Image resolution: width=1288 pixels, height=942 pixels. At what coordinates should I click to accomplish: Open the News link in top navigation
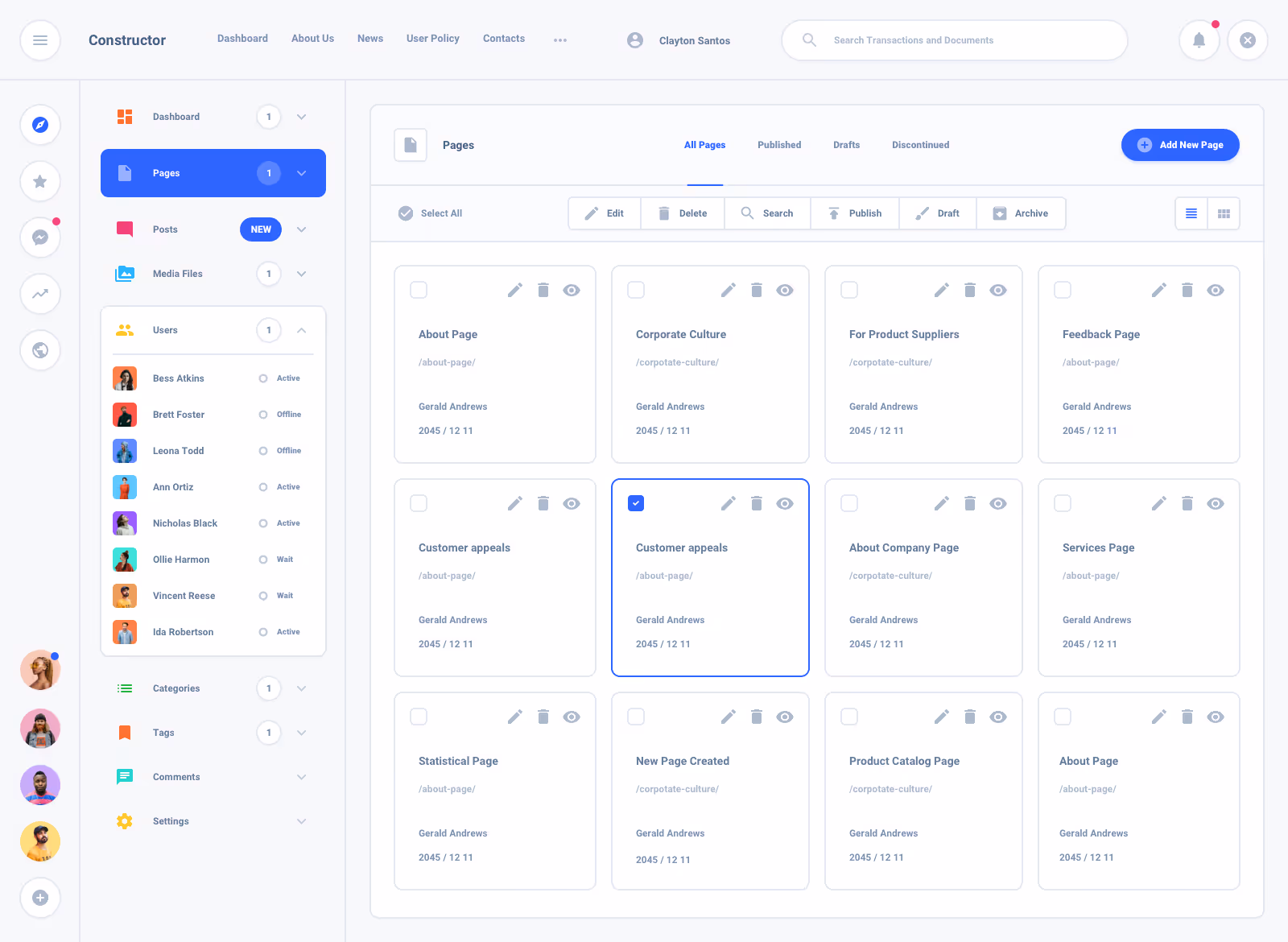tap(370, 39)
